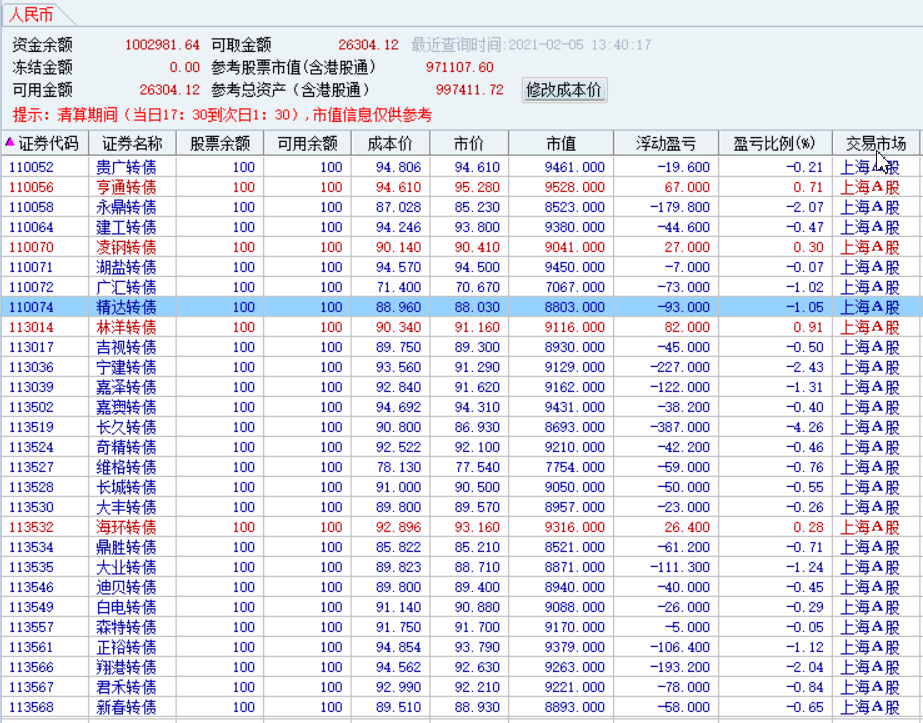Click the 修改成本价 button

[564, 90]
